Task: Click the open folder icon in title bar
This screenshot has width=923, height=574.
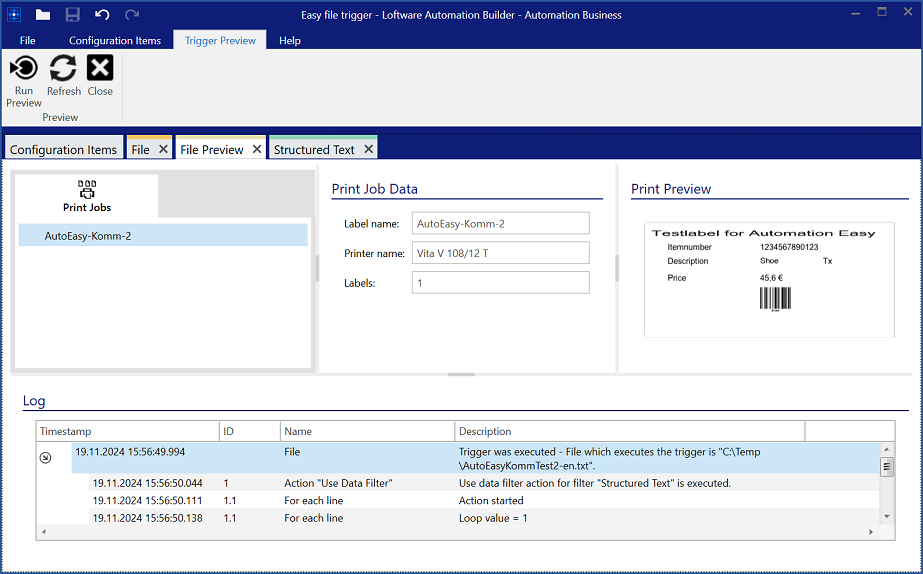Action: point(42,14)
